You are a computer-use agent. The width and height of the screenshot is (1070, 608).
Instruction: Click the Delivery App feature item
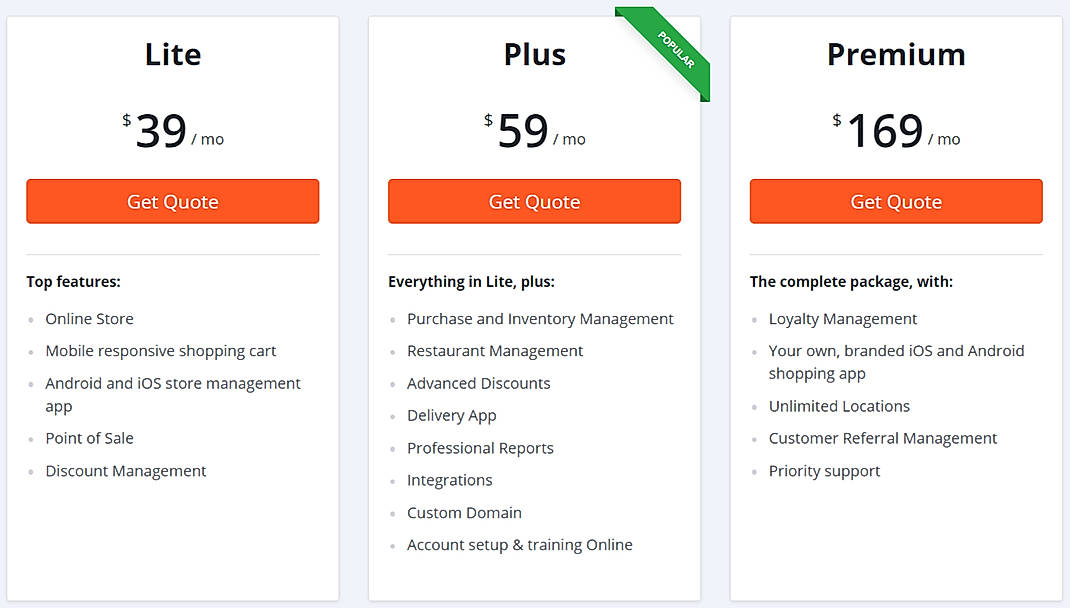452,415
